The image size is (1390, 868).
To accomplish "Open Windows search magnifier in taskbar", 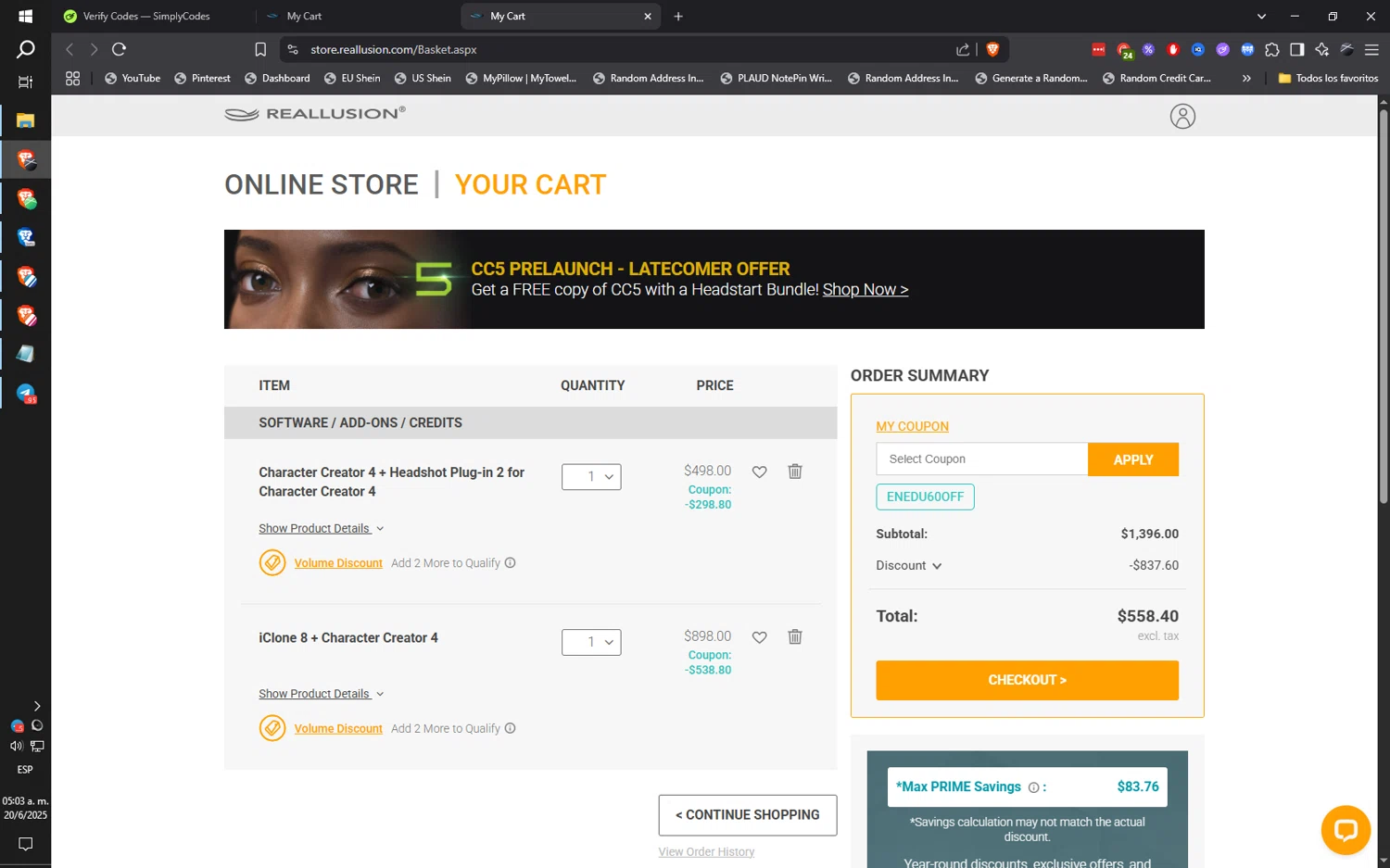I will (25, 49).
